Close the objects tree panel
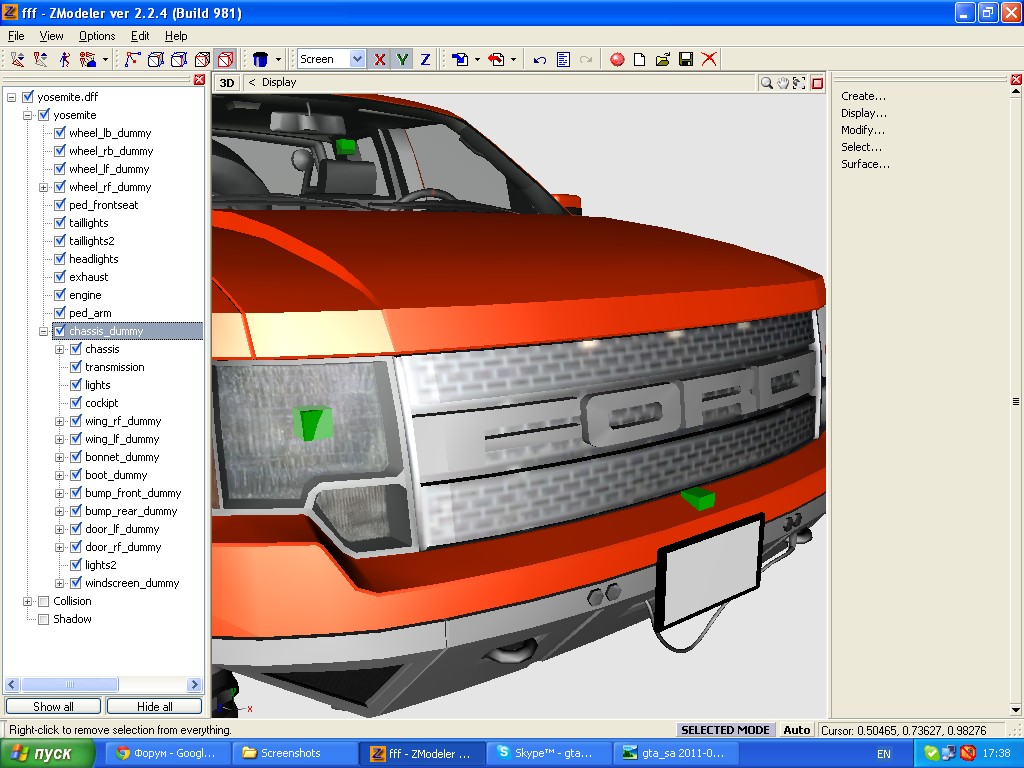Viewport: 1024px width, 768px height. coord(199,80)
